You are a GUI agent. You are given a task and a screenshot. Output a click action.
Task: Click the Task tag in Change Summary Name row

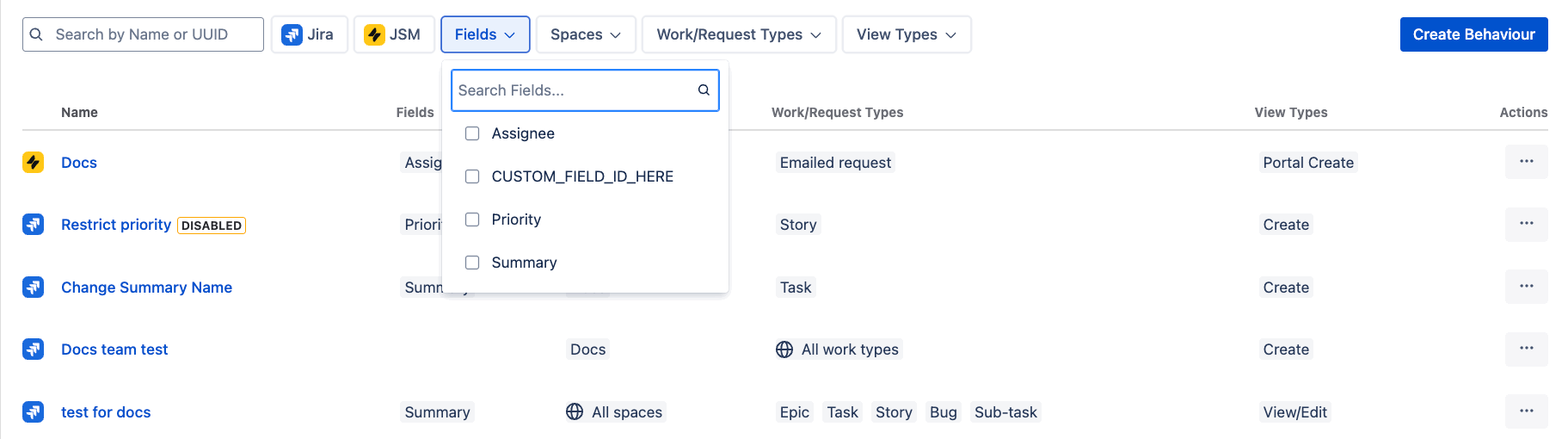pyautogui.click(x=796, y=288)
